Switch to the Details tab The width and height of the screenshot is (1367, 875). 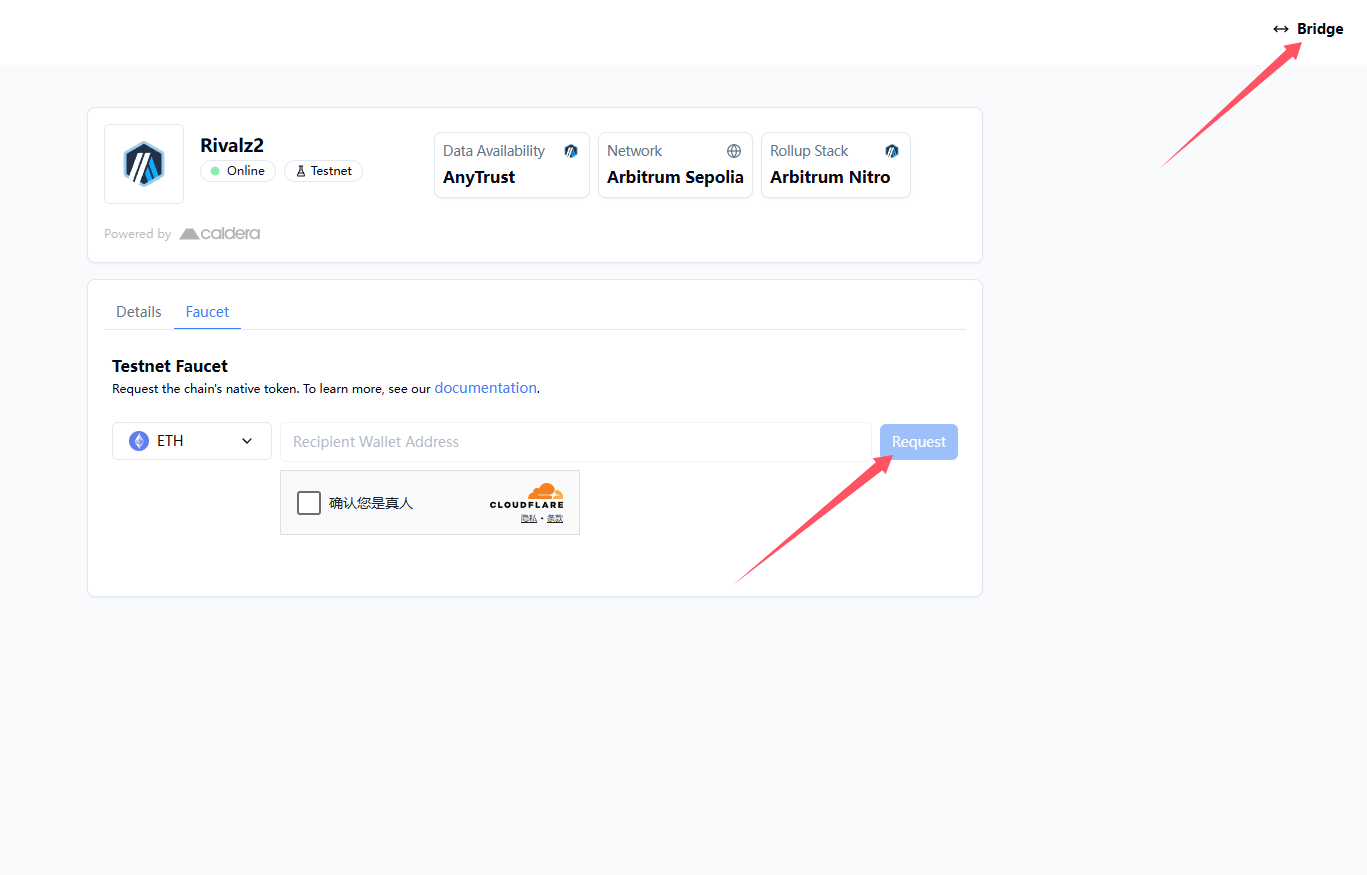click(139, 312)
